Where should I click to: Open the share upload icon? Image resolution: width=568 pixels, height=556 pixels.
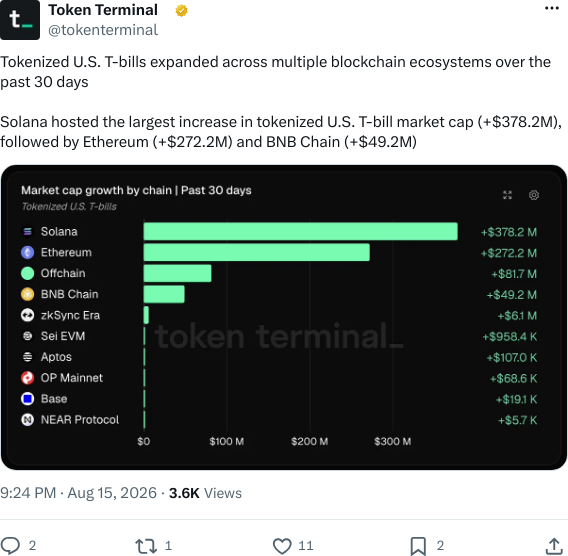coord(554,546)
